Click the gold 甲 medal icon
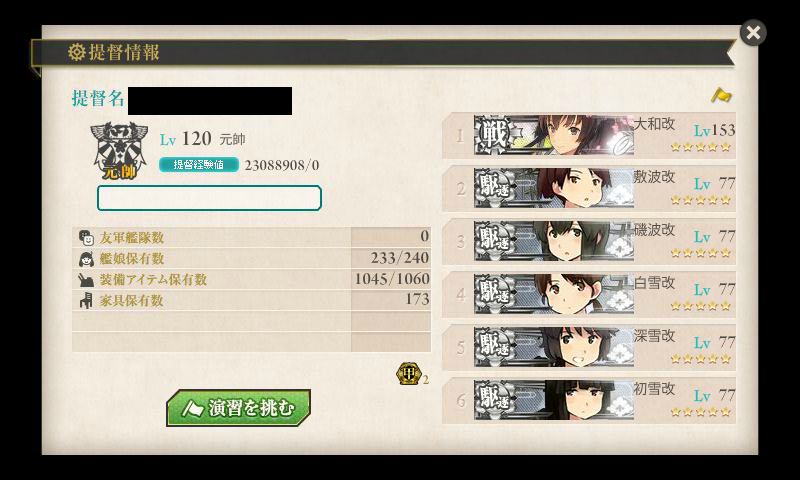The height and width of the screenshot is (480, 800). point(409,373)
